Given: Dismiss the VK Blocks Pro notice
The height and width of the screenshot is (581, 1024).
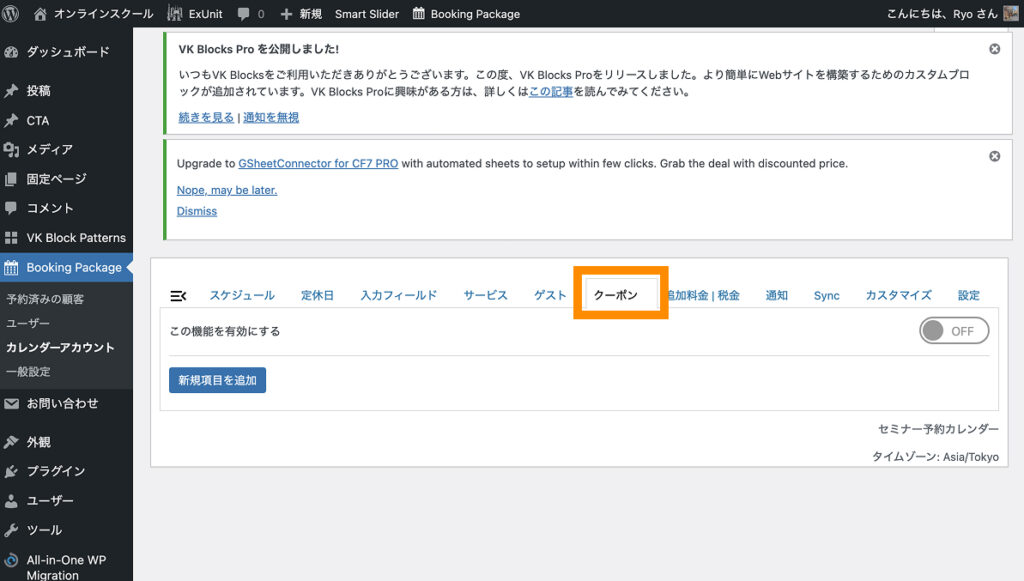Looking at the screenshot, I should (994, 49).
